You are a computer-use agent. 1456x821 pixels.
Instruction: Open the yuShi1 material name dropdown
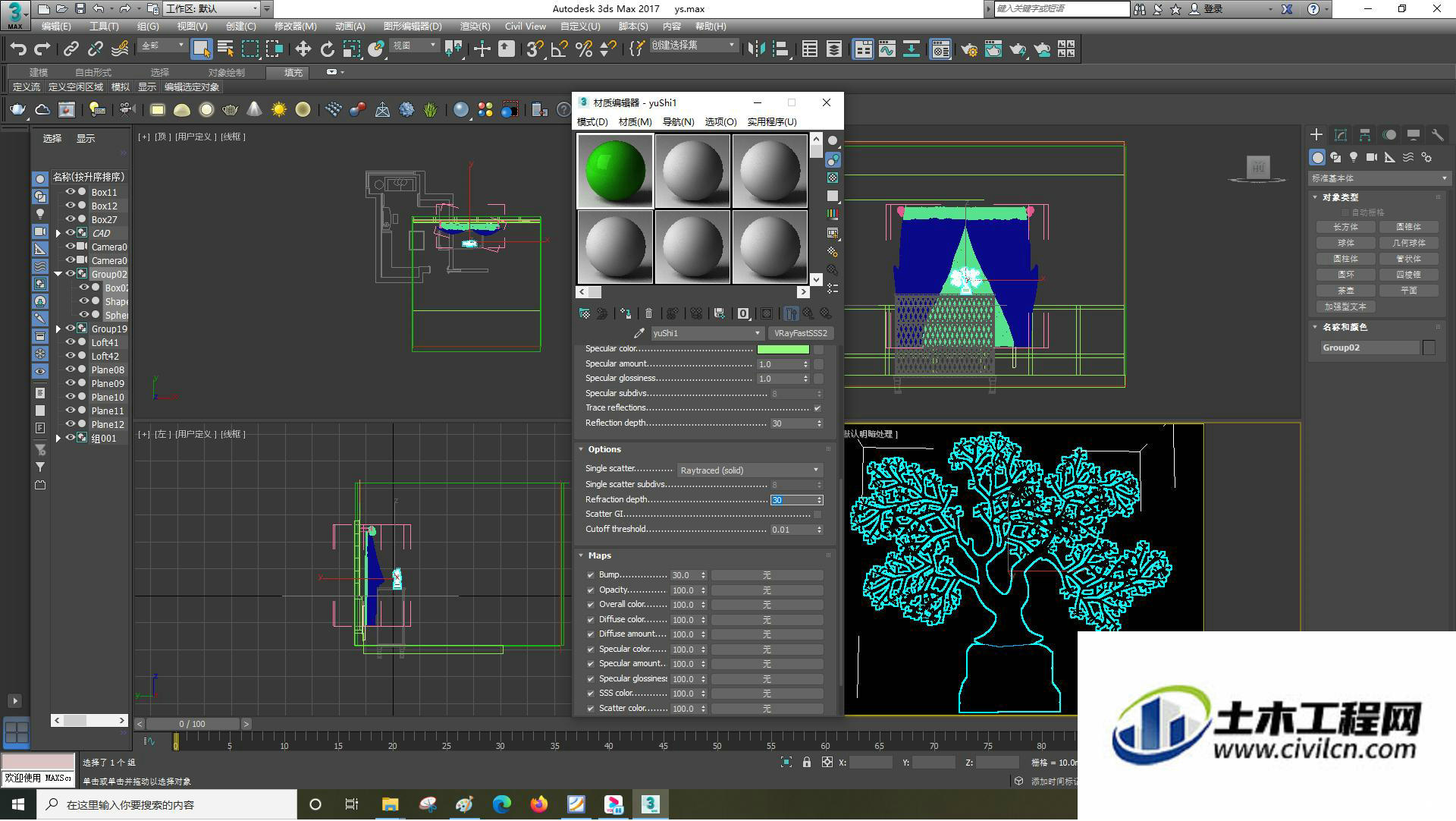pos(707,333)
